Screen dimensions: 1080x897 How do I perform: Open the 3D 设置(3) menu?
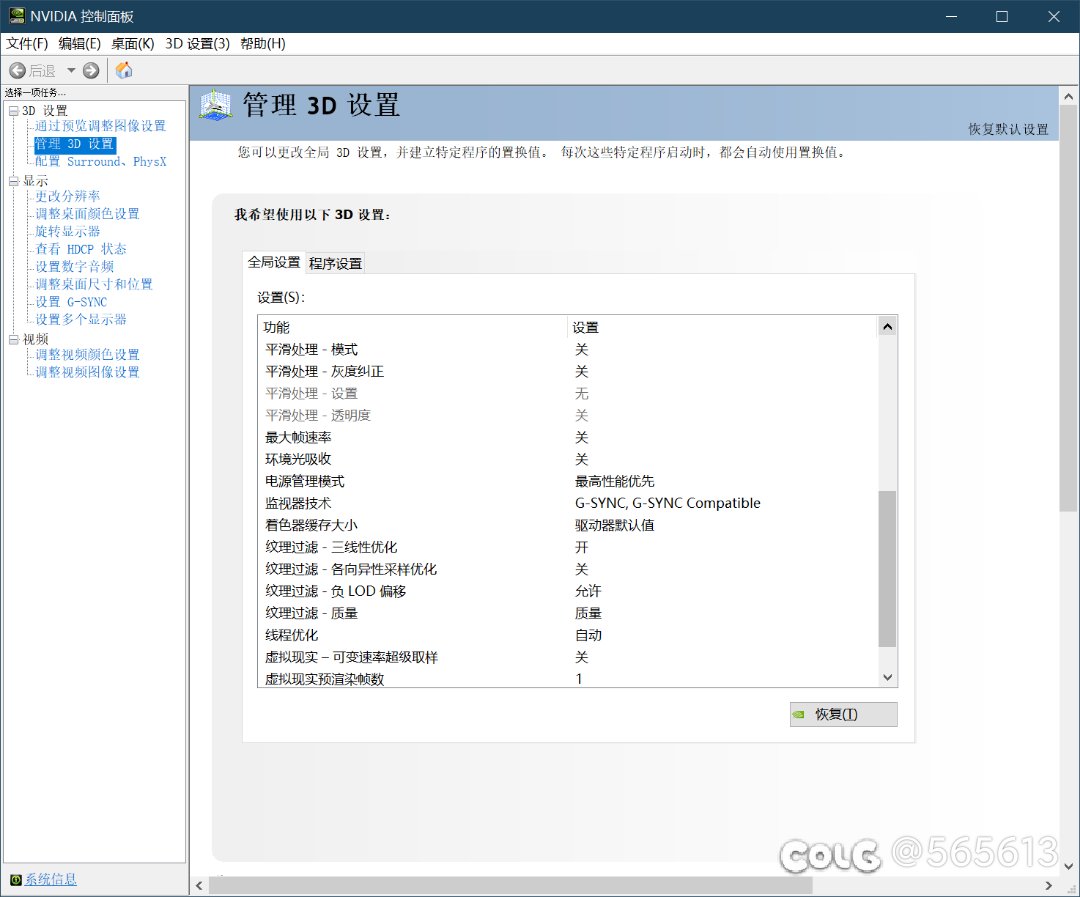198,43
